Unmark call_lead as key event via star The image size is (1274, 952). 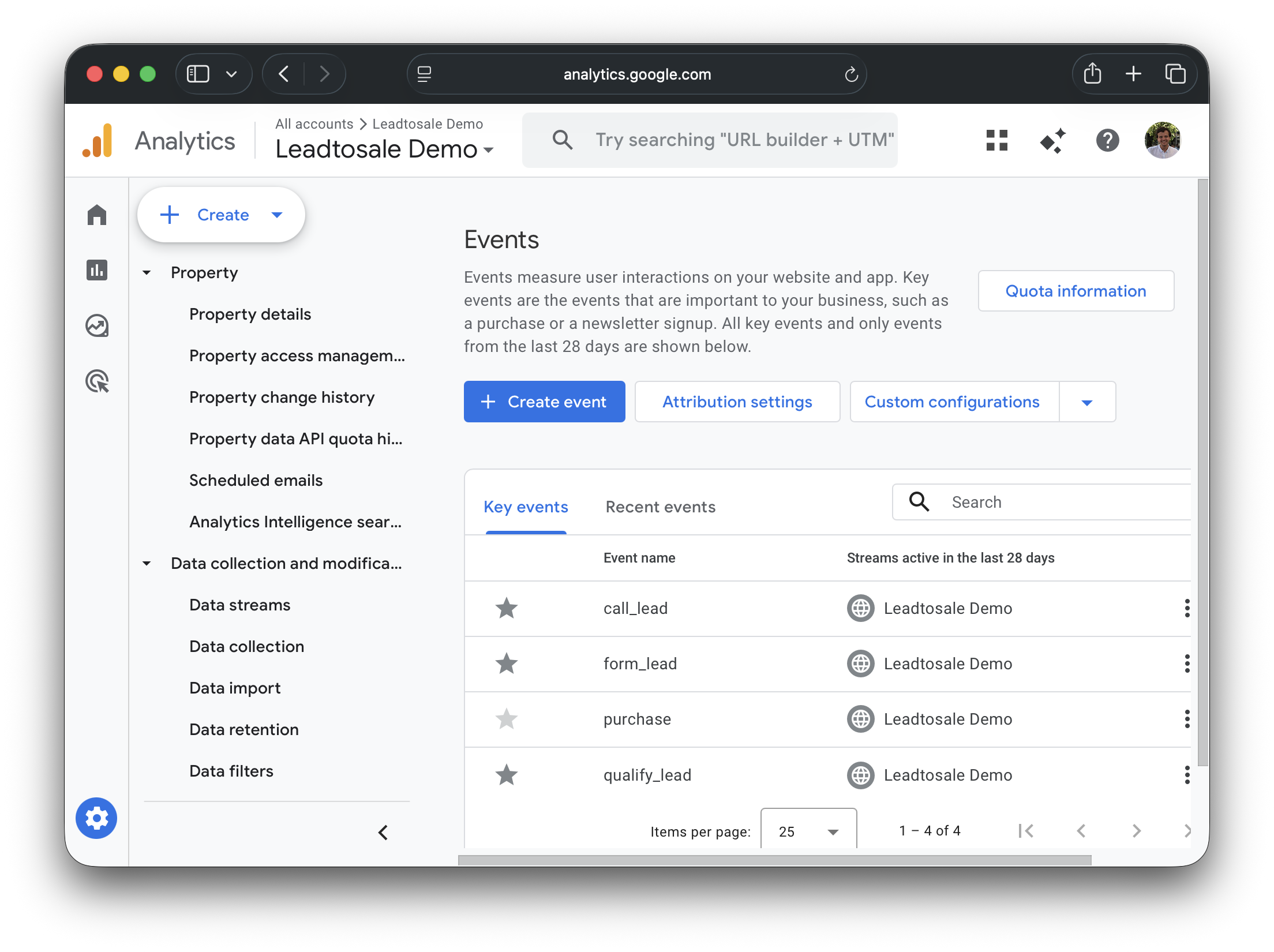point(506,608)
